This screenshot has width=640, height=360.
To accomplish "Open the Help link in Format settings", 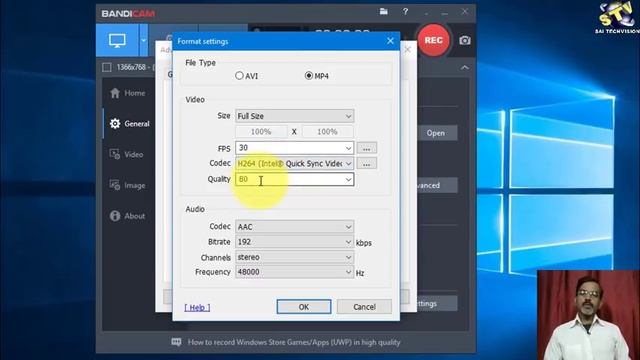I will 197,307.
